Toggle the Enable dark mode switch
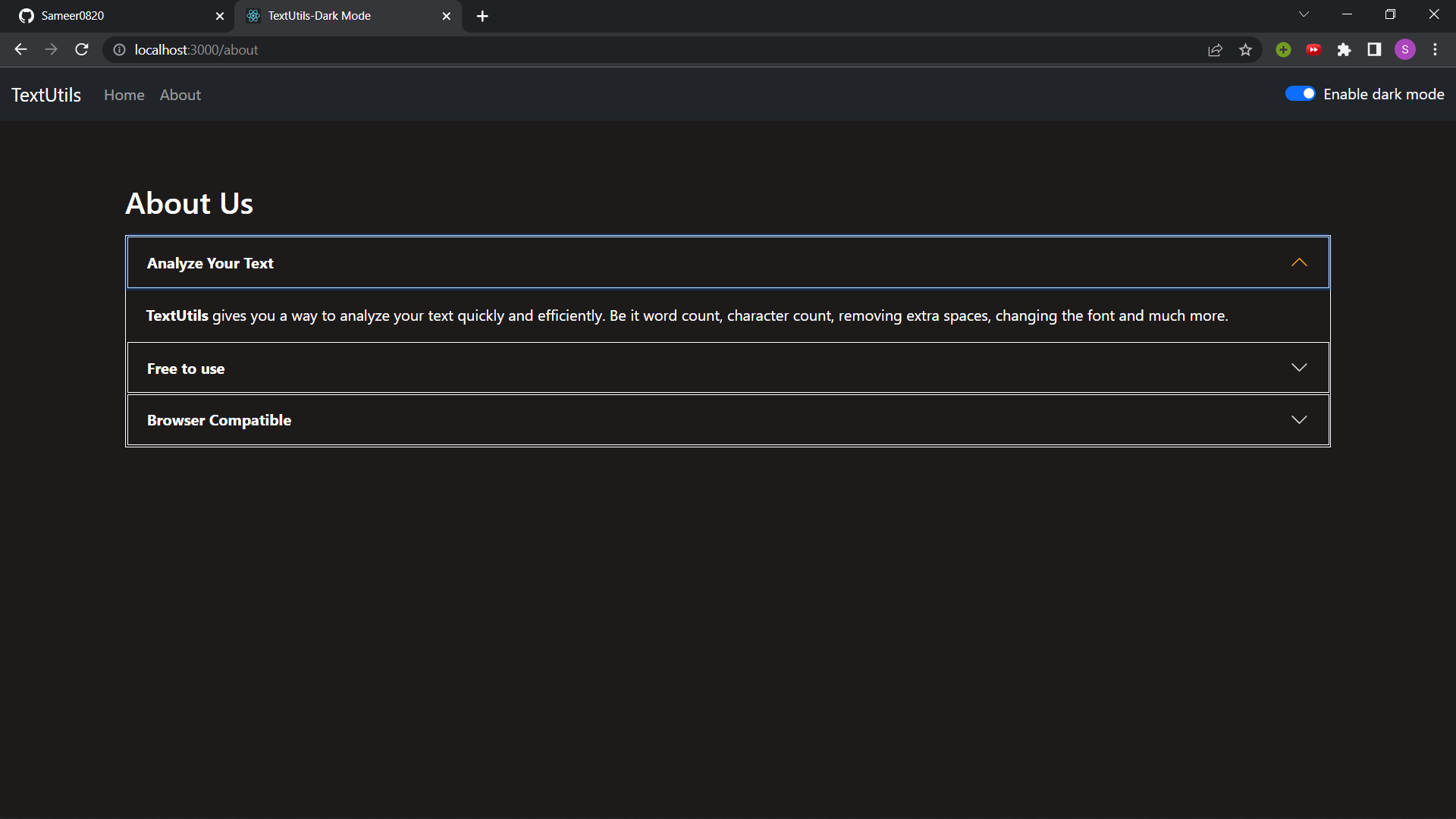Viewport: 1456px width, 819px height. click(1300, 94)
